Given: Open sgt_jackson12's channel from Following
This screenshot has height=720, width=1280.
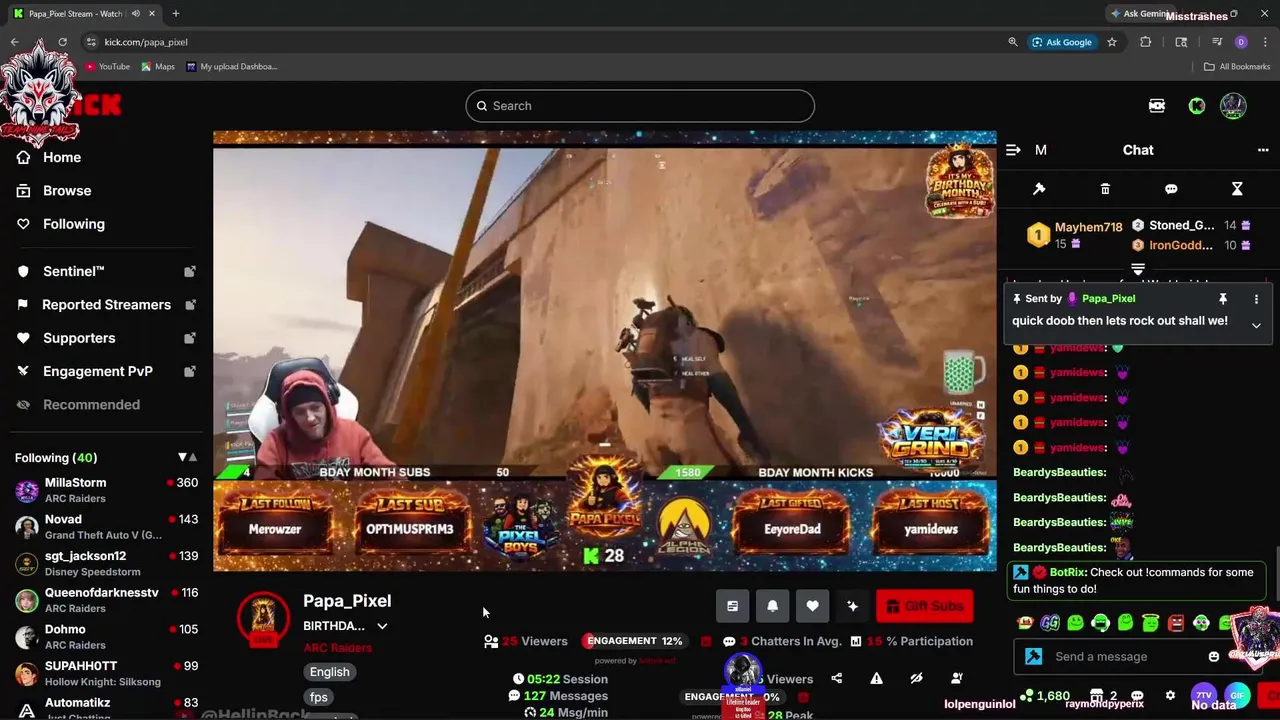Looking at the screenshot, I should pos(105,564).
